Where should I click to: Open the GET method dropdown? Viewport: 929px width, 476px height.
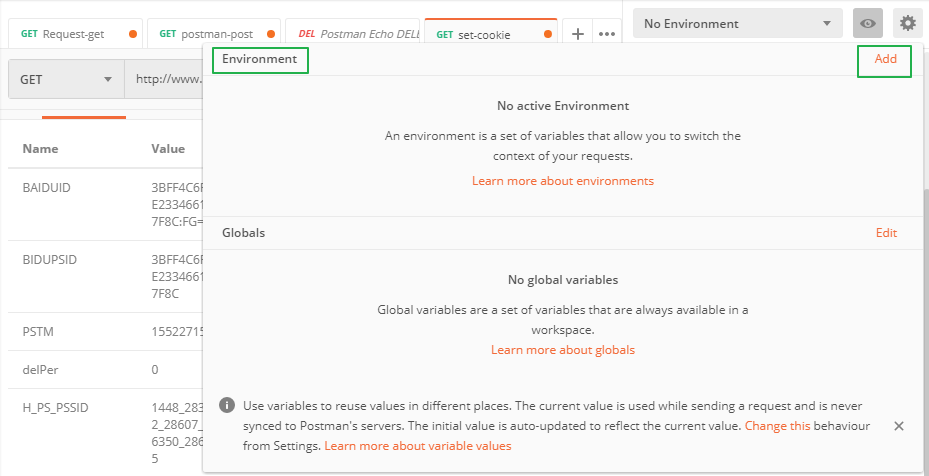(x=65, y=80)
